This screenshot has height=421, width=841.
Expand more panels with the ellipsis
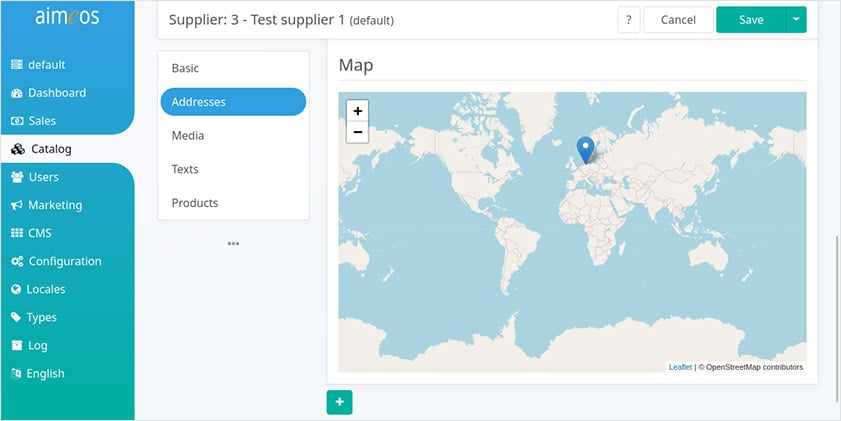pyautogui.click(x=233, y=243)
